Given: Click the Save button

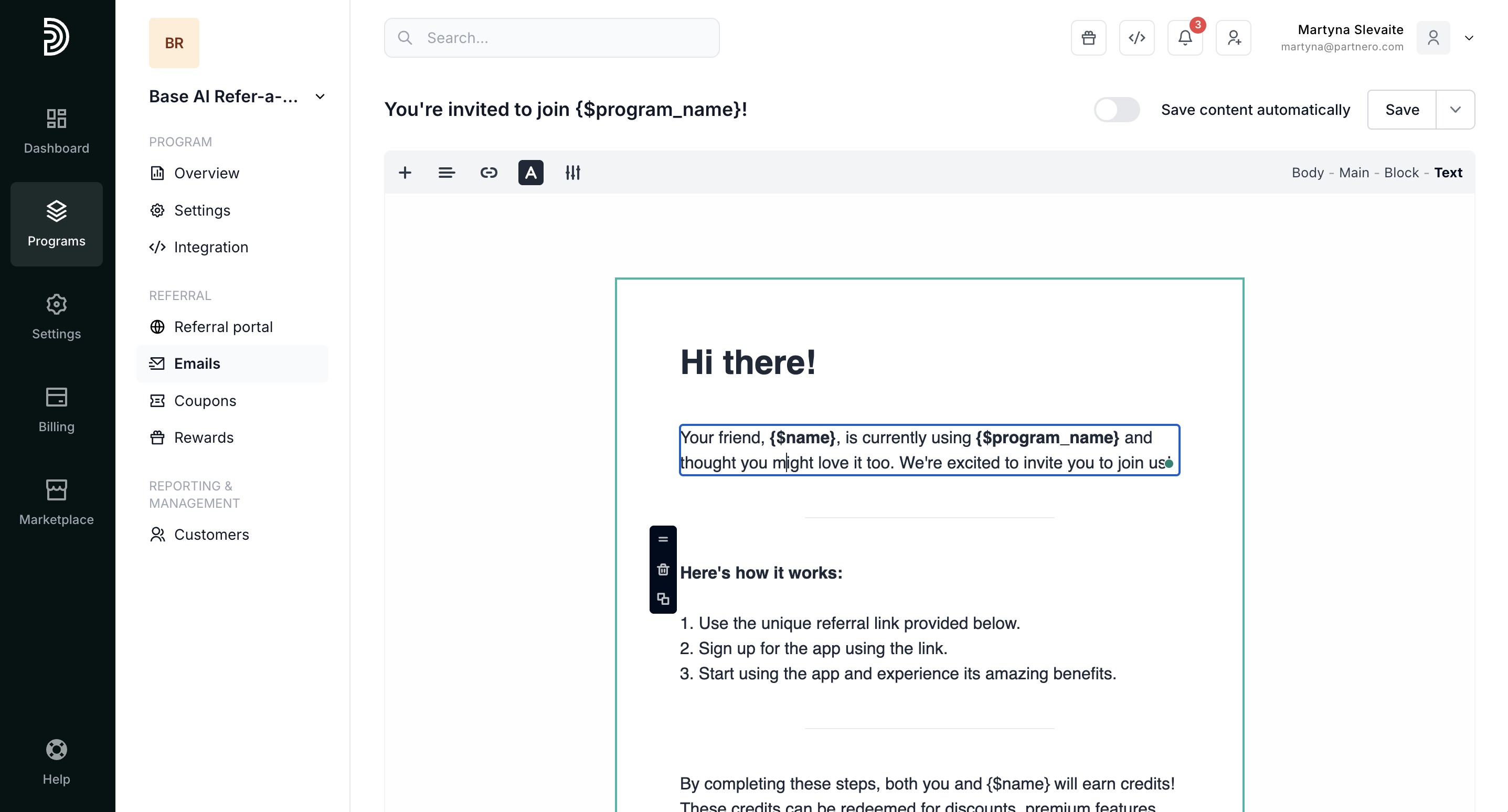Looking at the screenshot, I should click(x=1402, y=110).
